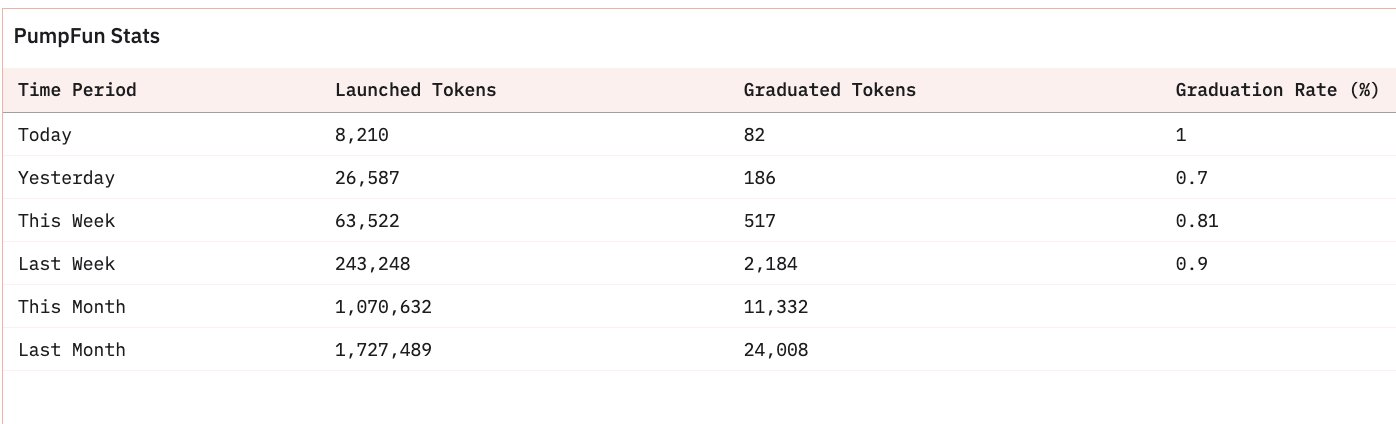
Task: Click the Graduated Tokens column header
Action: click(x=830, y=90)
